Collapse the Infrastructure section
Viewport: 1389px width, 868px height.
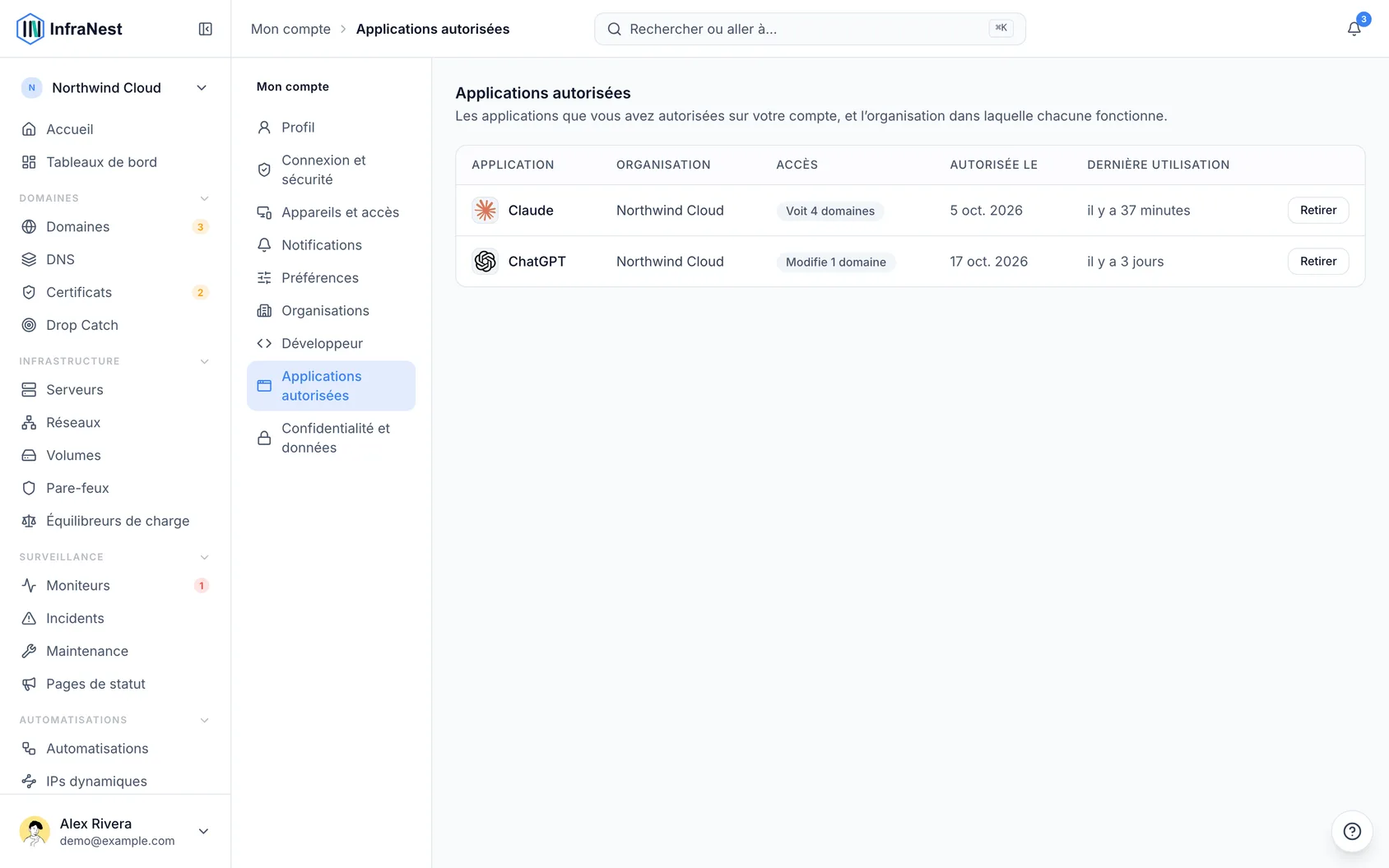coord(205,361)
